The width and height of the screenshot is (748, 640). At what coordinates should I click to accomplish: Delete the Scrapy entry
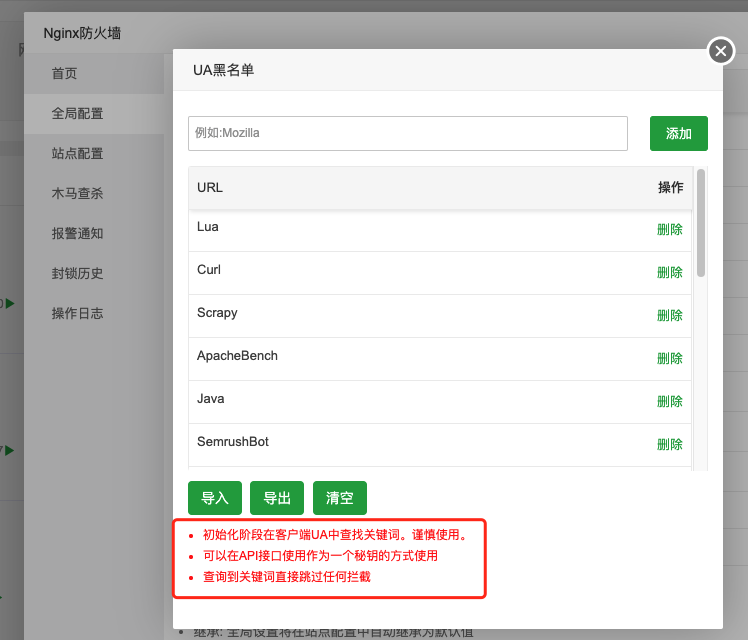[669, 316]
